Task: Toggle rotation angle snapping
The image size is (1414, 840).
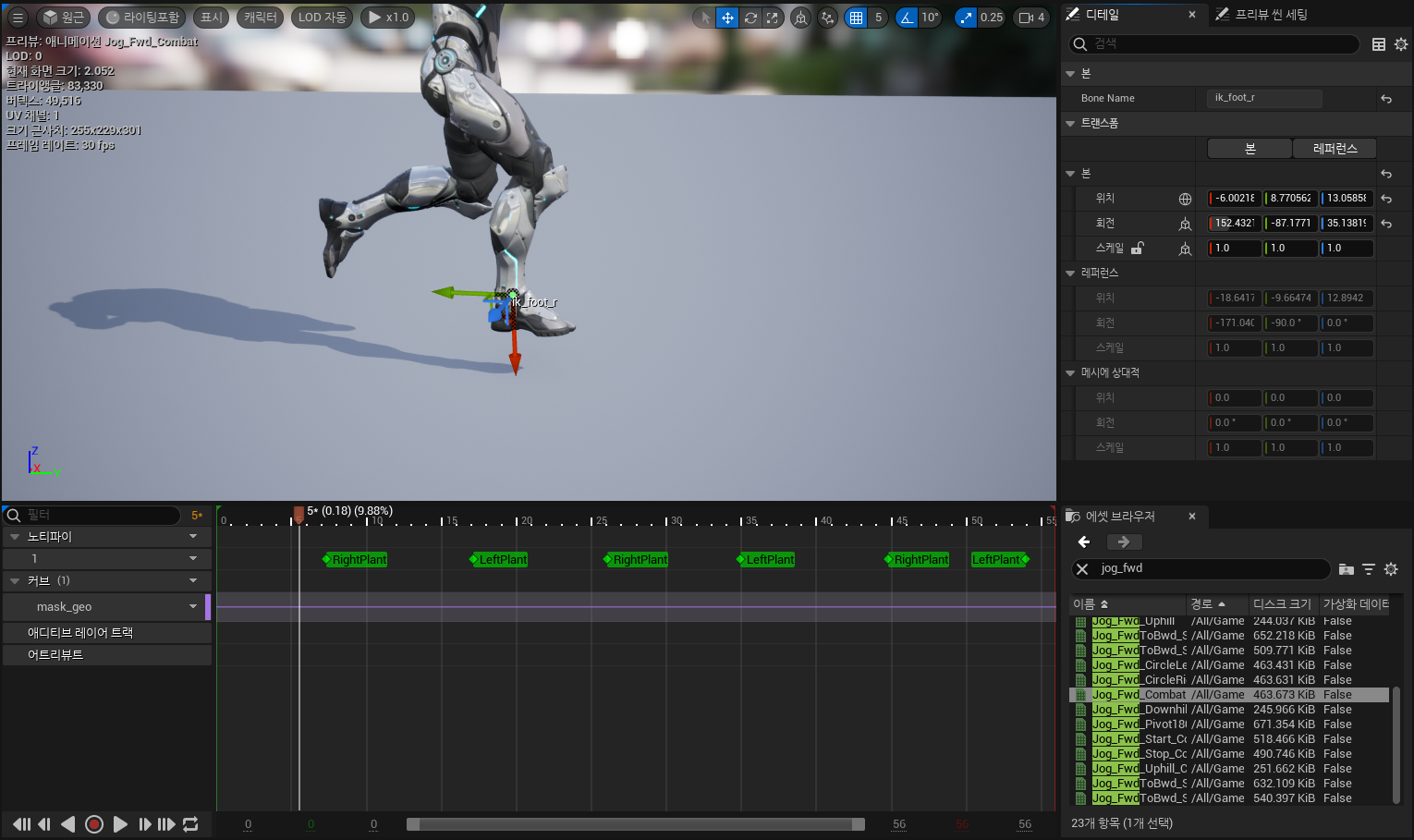Action: point(908,18)
